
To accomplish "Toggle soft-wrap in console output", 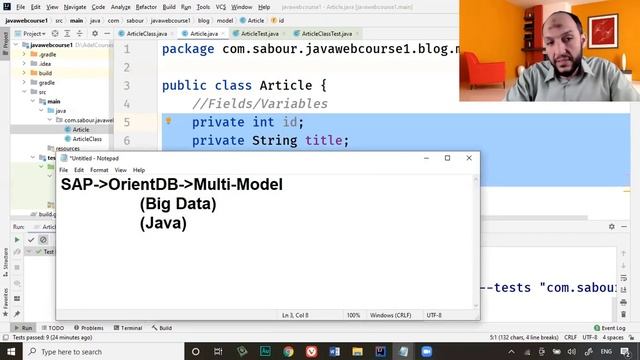I will pos(623,278).
